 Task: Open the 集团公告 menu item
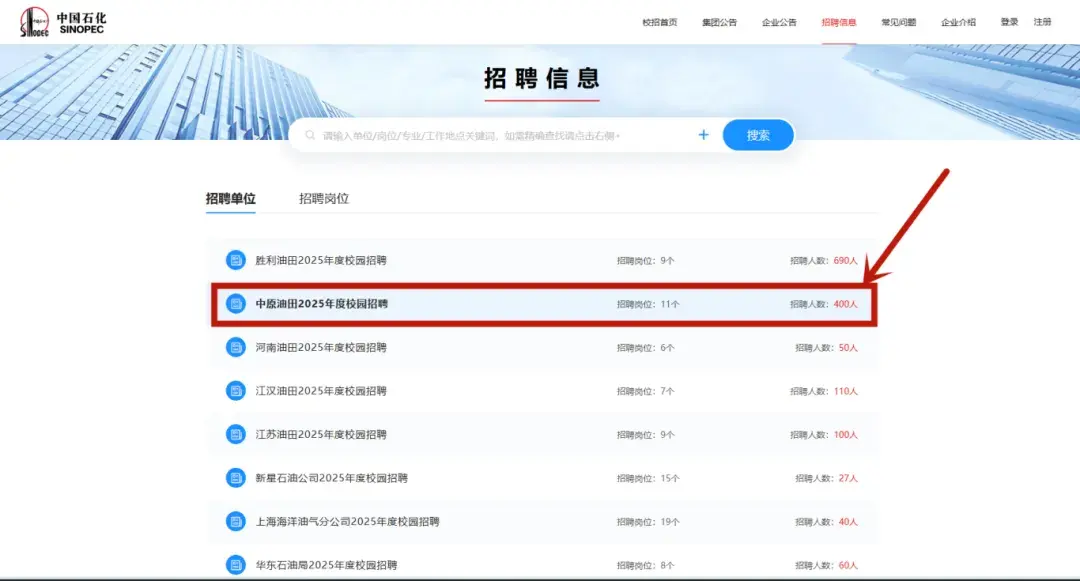[x=720, y=21]
